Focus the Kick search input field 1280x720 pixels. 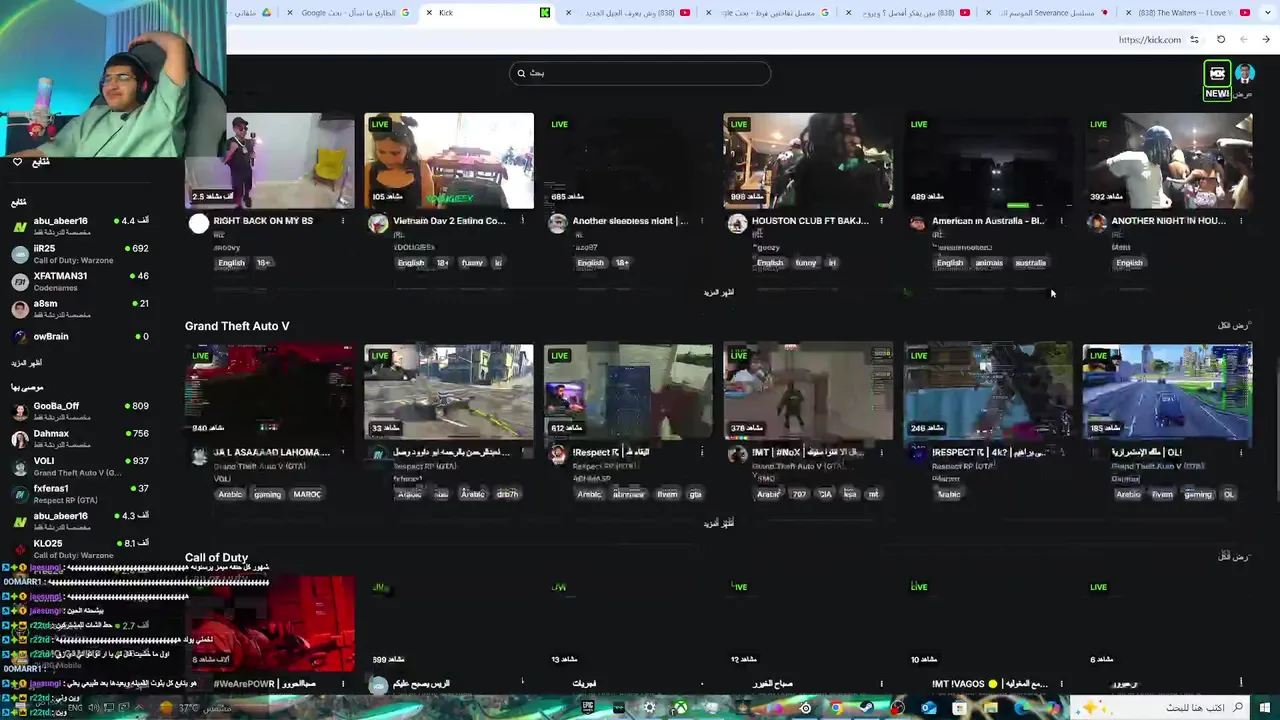point(640,73)
